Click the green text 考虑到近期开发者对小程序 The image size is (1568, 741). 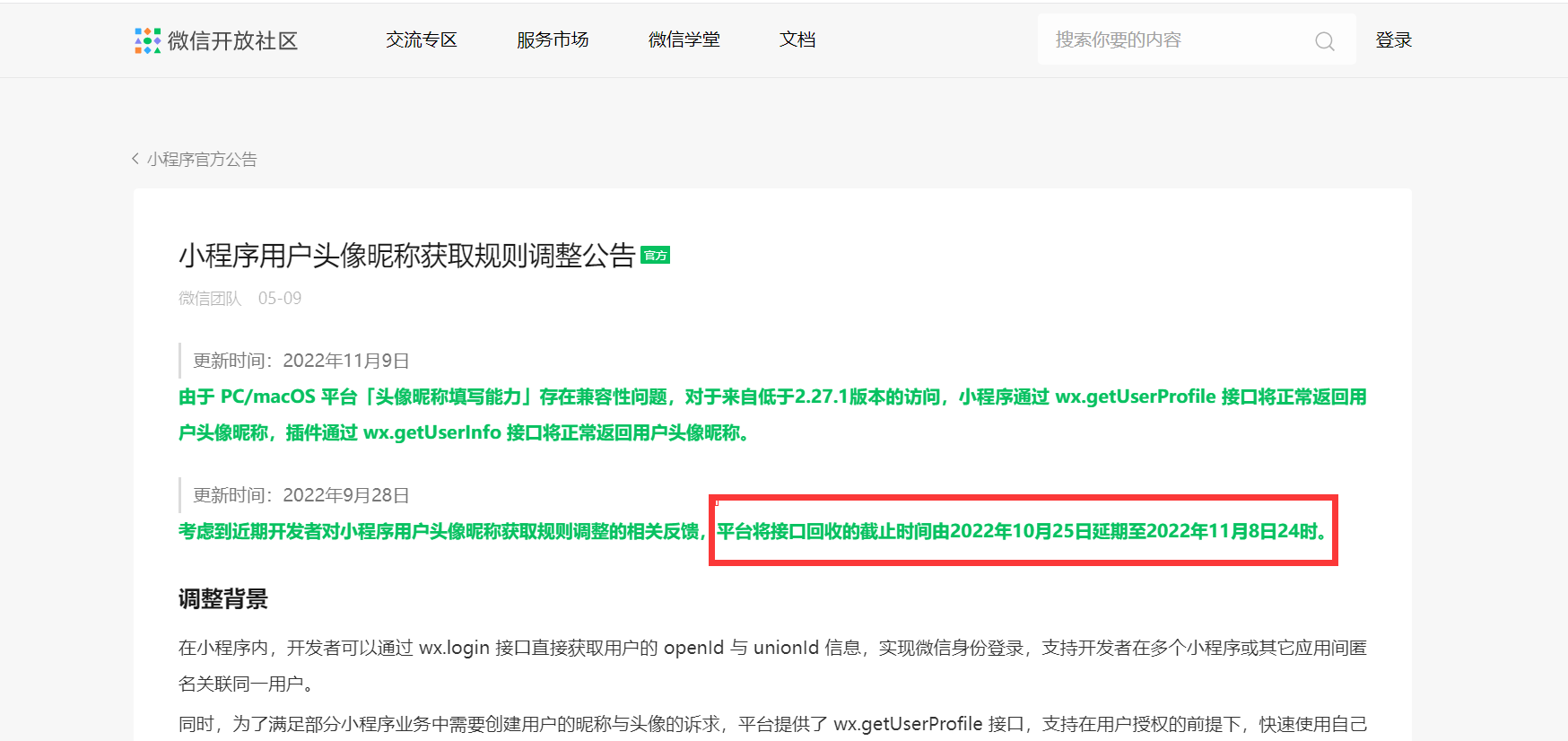point(442,531)
